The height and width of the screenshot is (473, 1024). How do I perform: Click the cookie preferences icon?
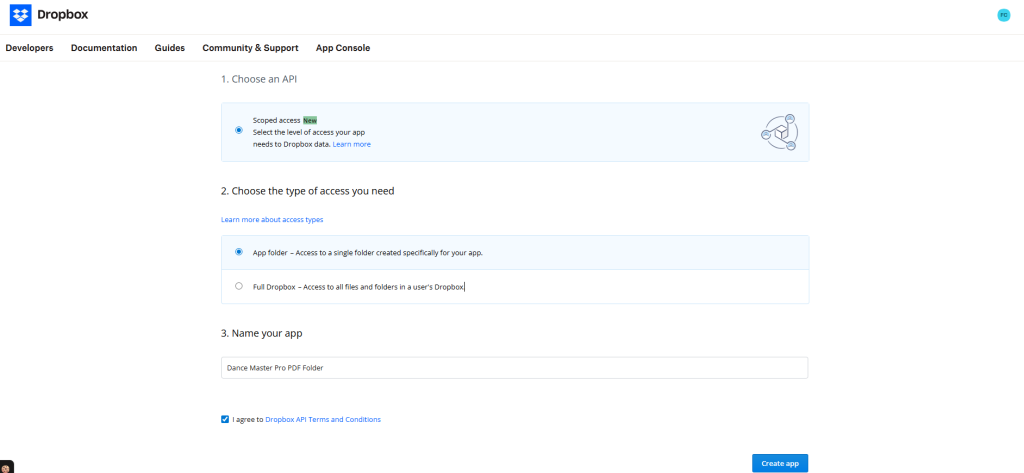click(x=5, y=467)
